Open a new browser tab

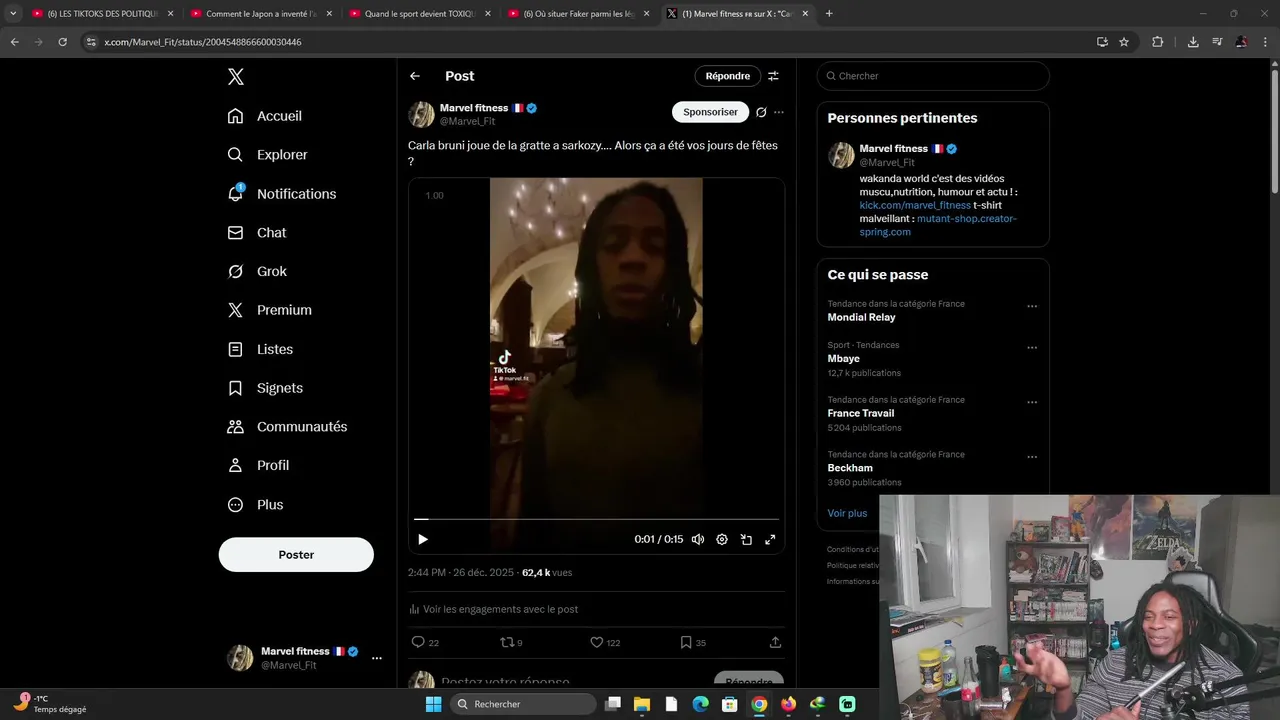tap(829, 14)
